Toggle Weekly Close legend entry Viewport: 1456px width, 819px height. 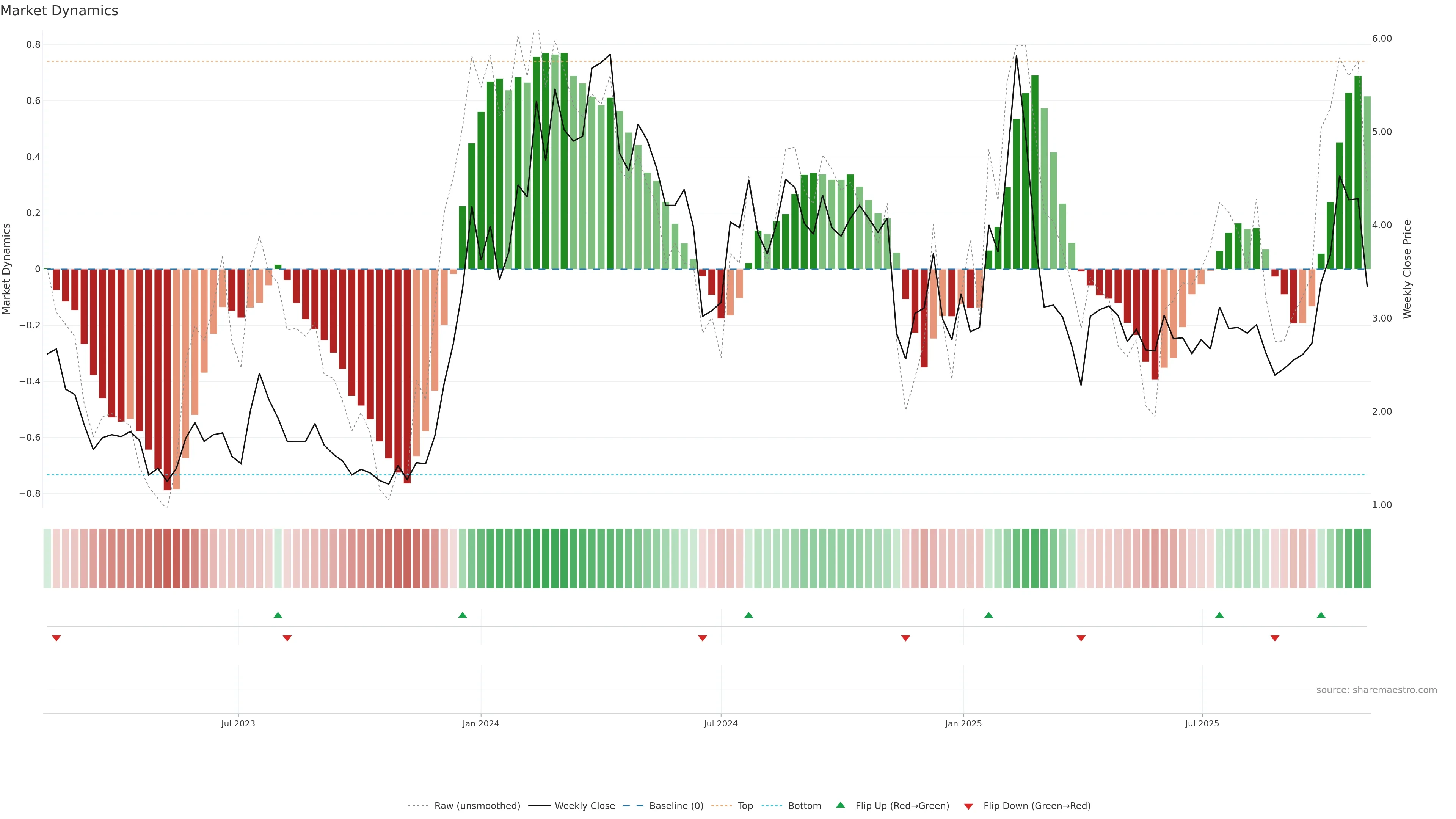point(584,806)
